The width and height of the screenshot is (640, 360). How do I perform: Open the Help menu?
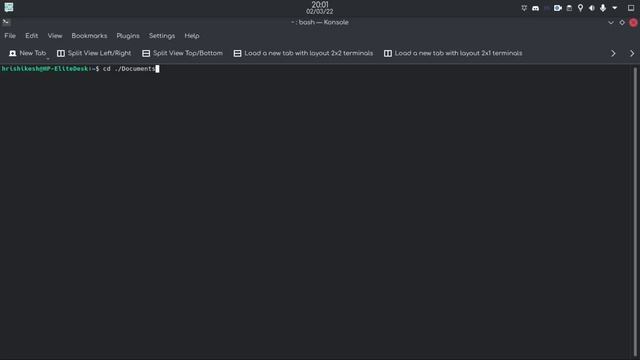tap(192, 36)
